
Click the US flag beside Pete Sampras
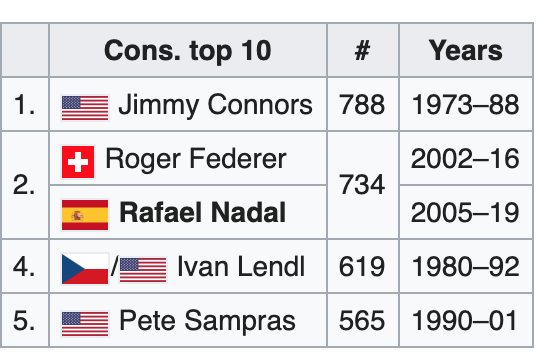pos(85,324)
